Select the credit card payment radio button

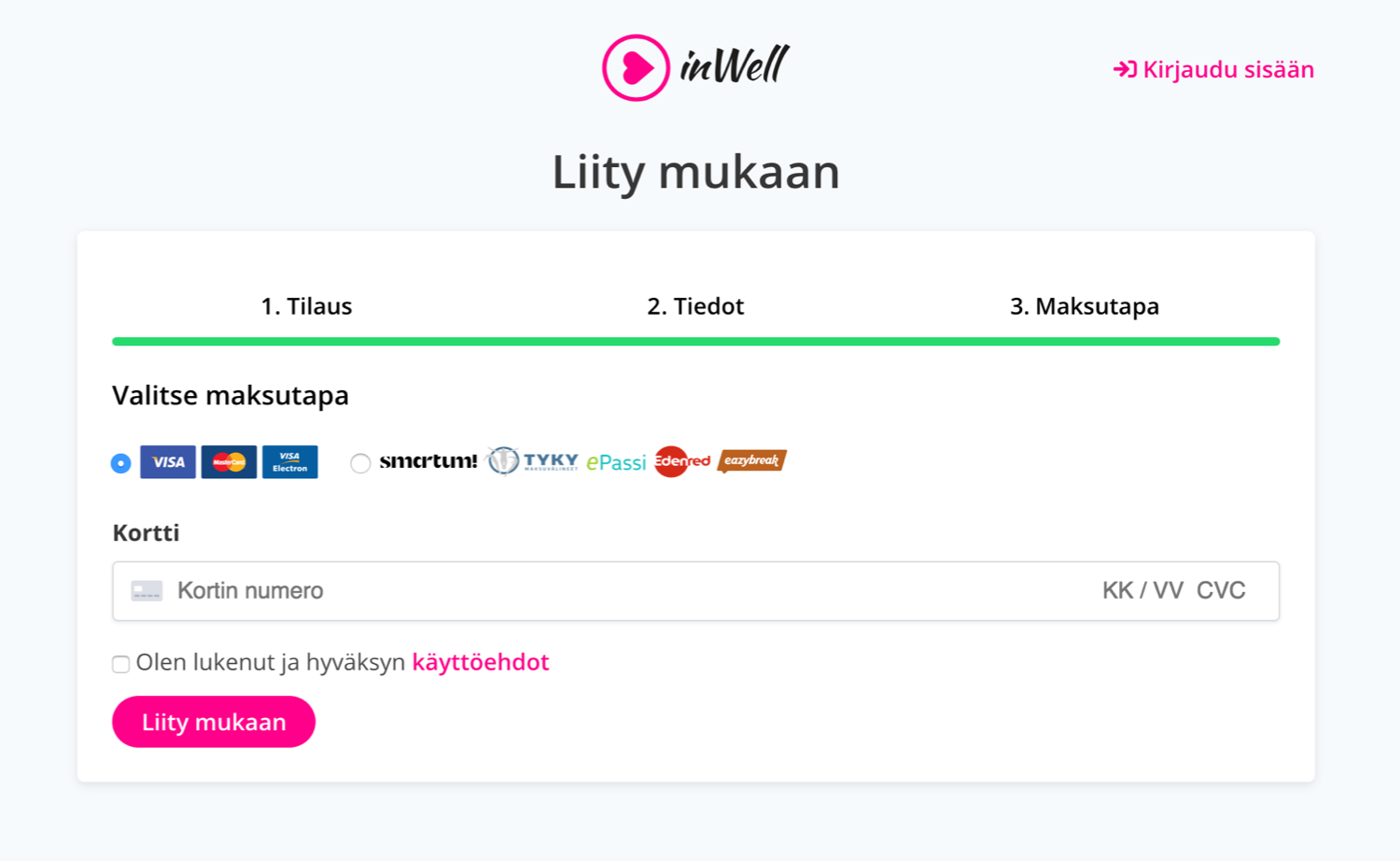[120, 463]
